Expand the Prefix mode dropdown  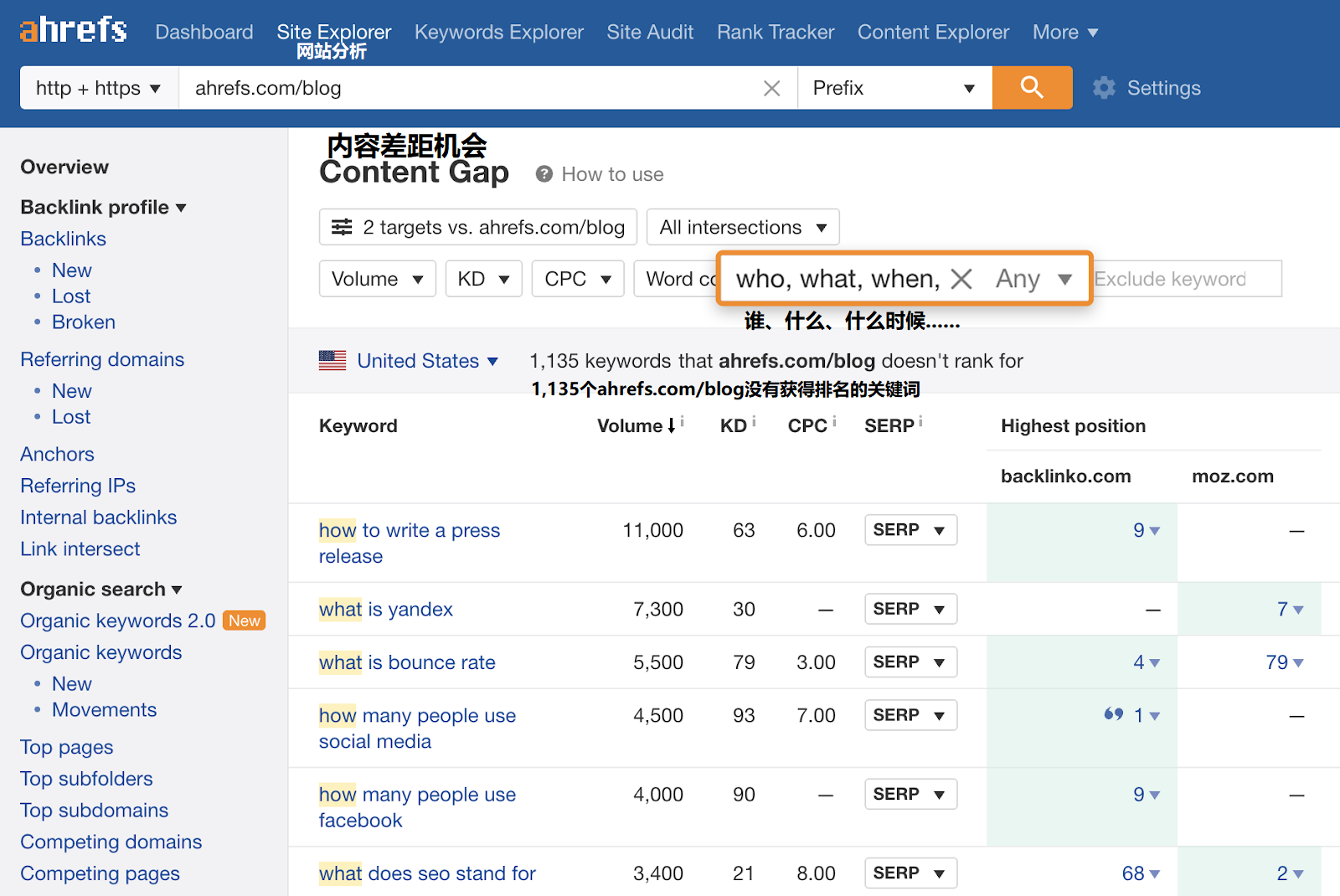click(x=894, y=88)
